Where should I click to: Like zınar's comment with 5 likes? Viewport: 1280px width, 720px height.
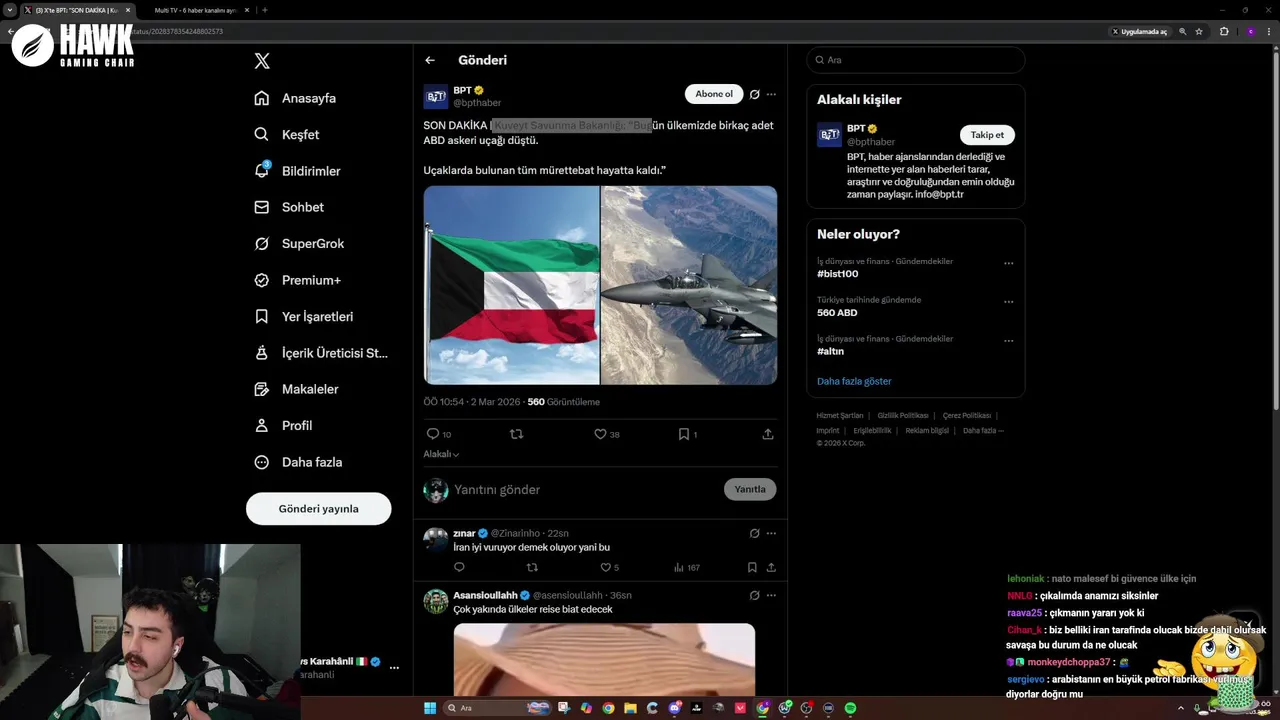609,567
